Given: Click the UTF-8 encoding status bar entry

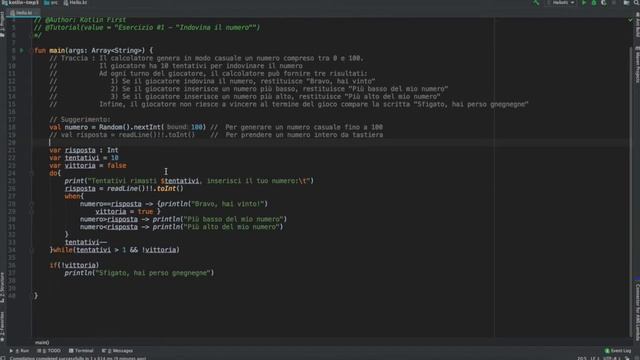Looking at the screenshot, I should click(611, 358).
